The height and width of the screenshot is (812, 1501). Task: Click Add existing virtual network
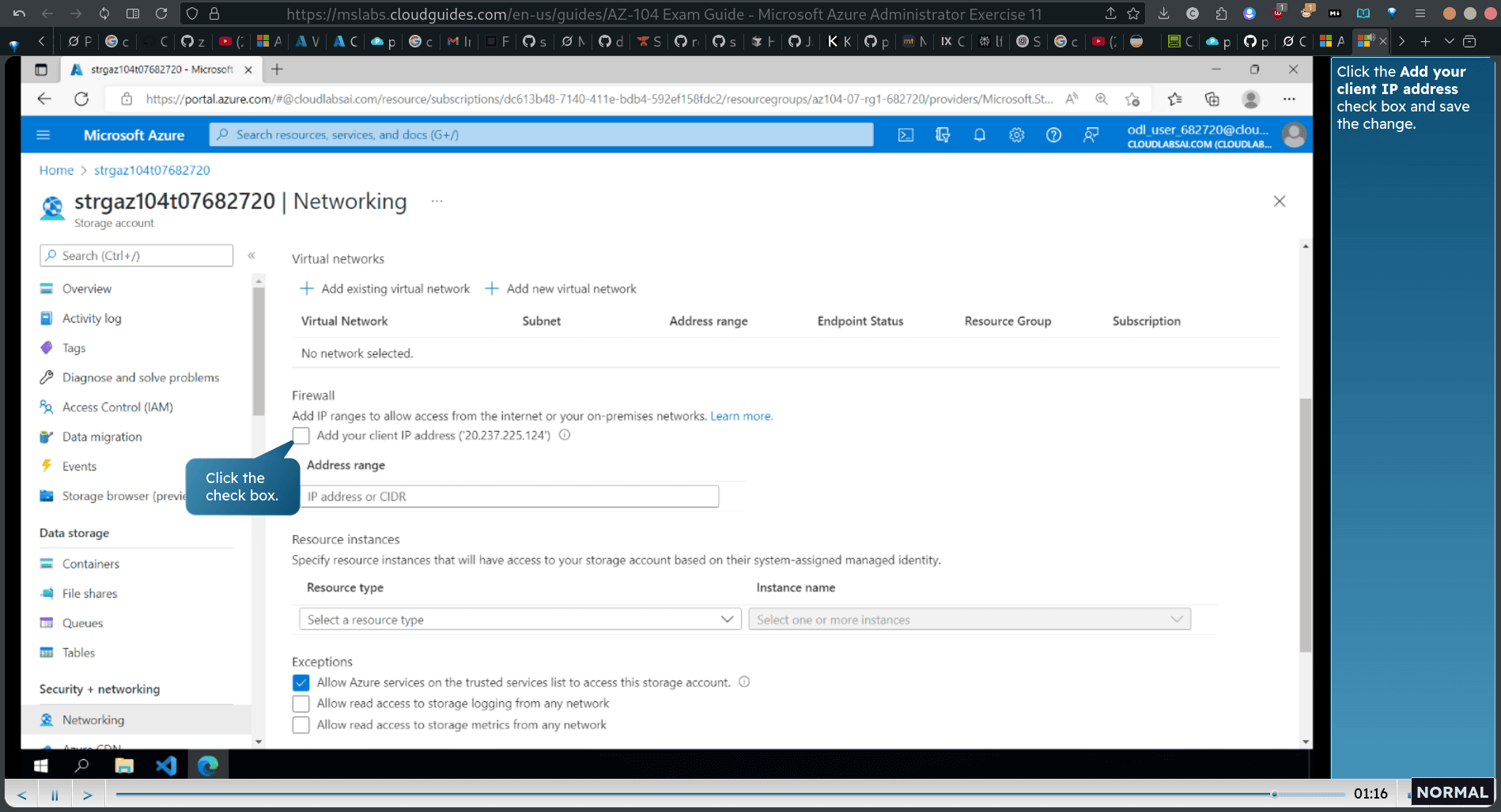(384, 289)
